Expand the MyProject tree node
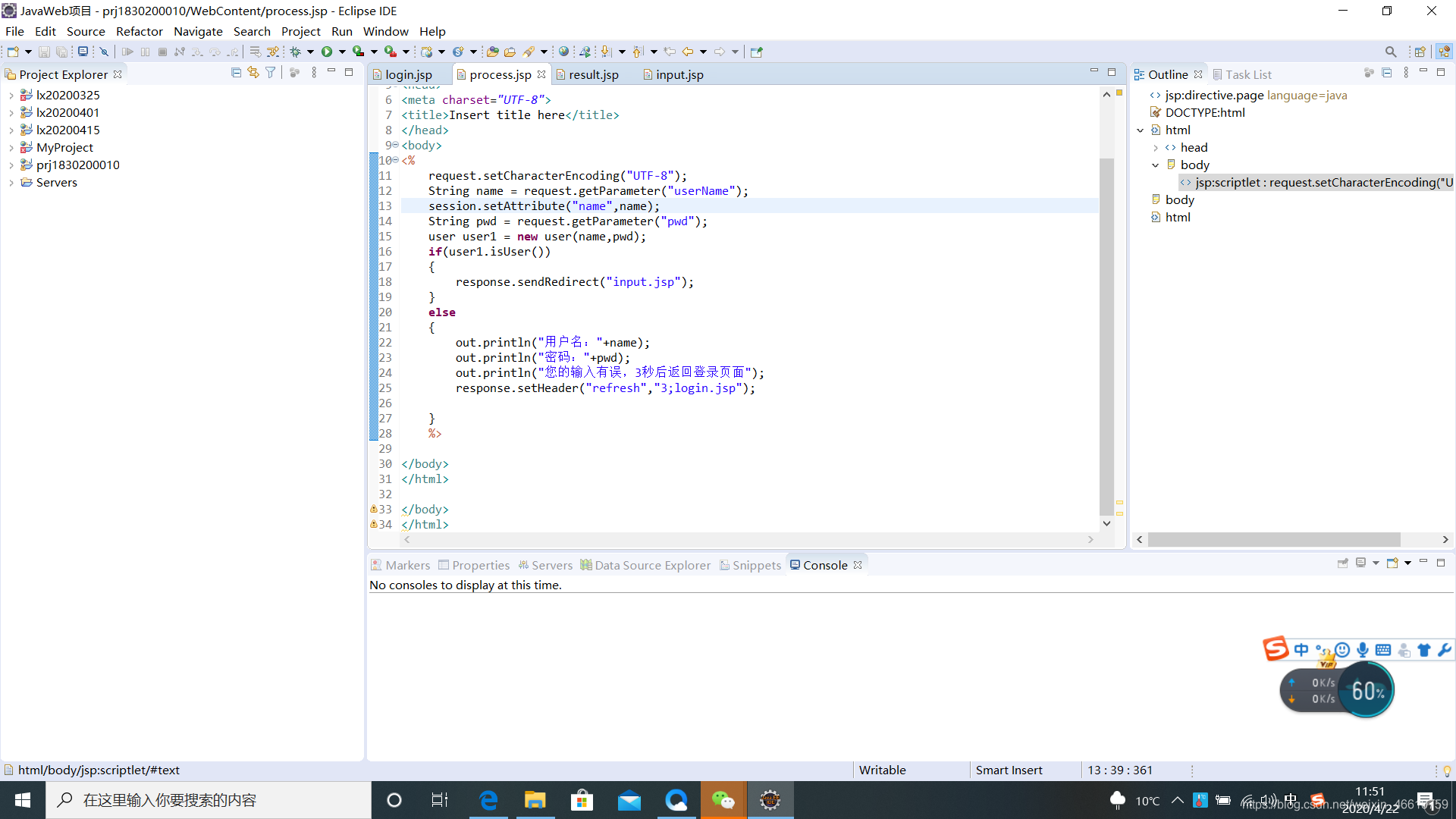1456x819 pixels. (x=11, y=148)
